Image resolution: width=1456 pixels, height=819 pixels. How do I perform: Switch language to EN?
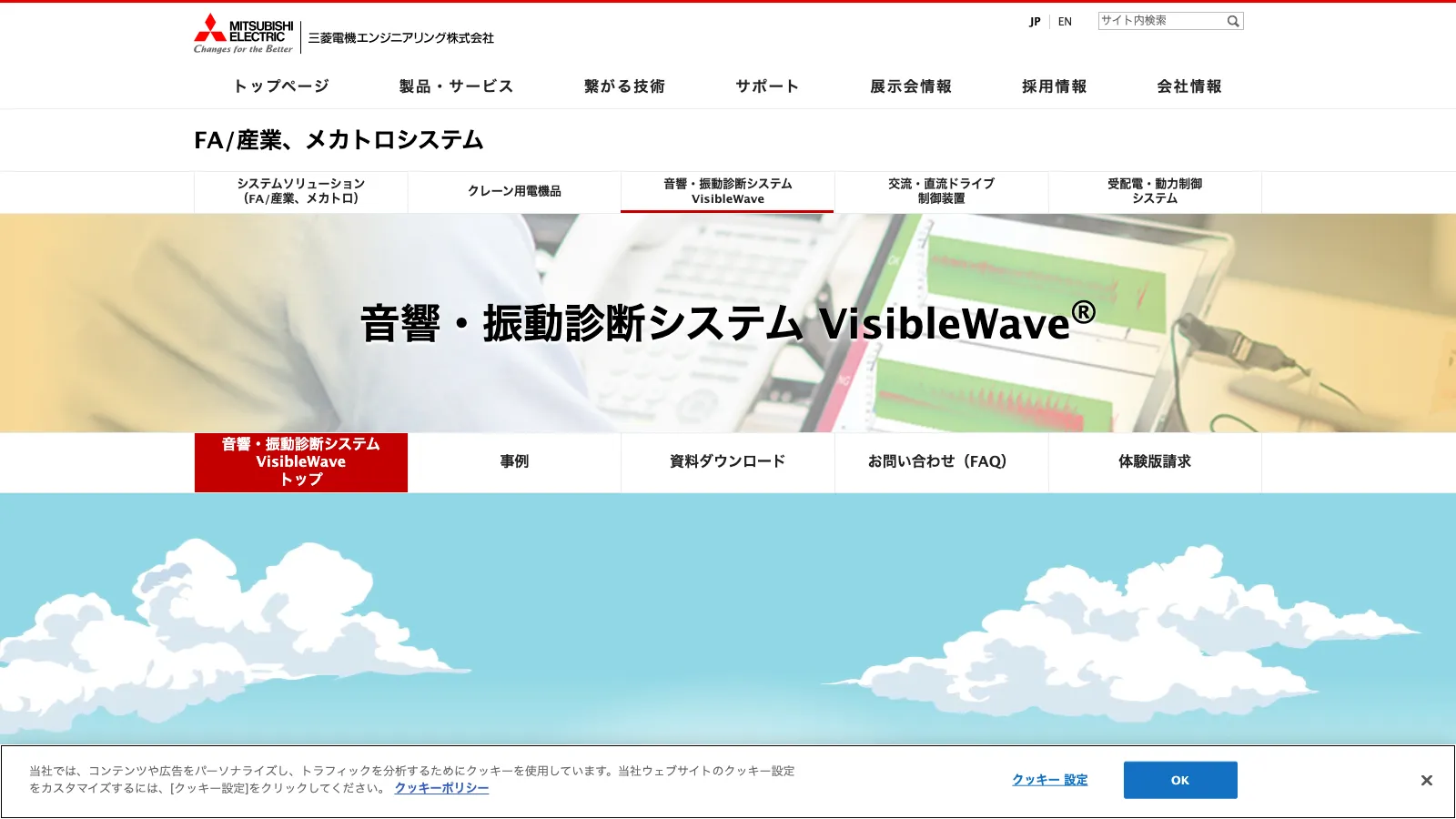(x=1065, y=22)
